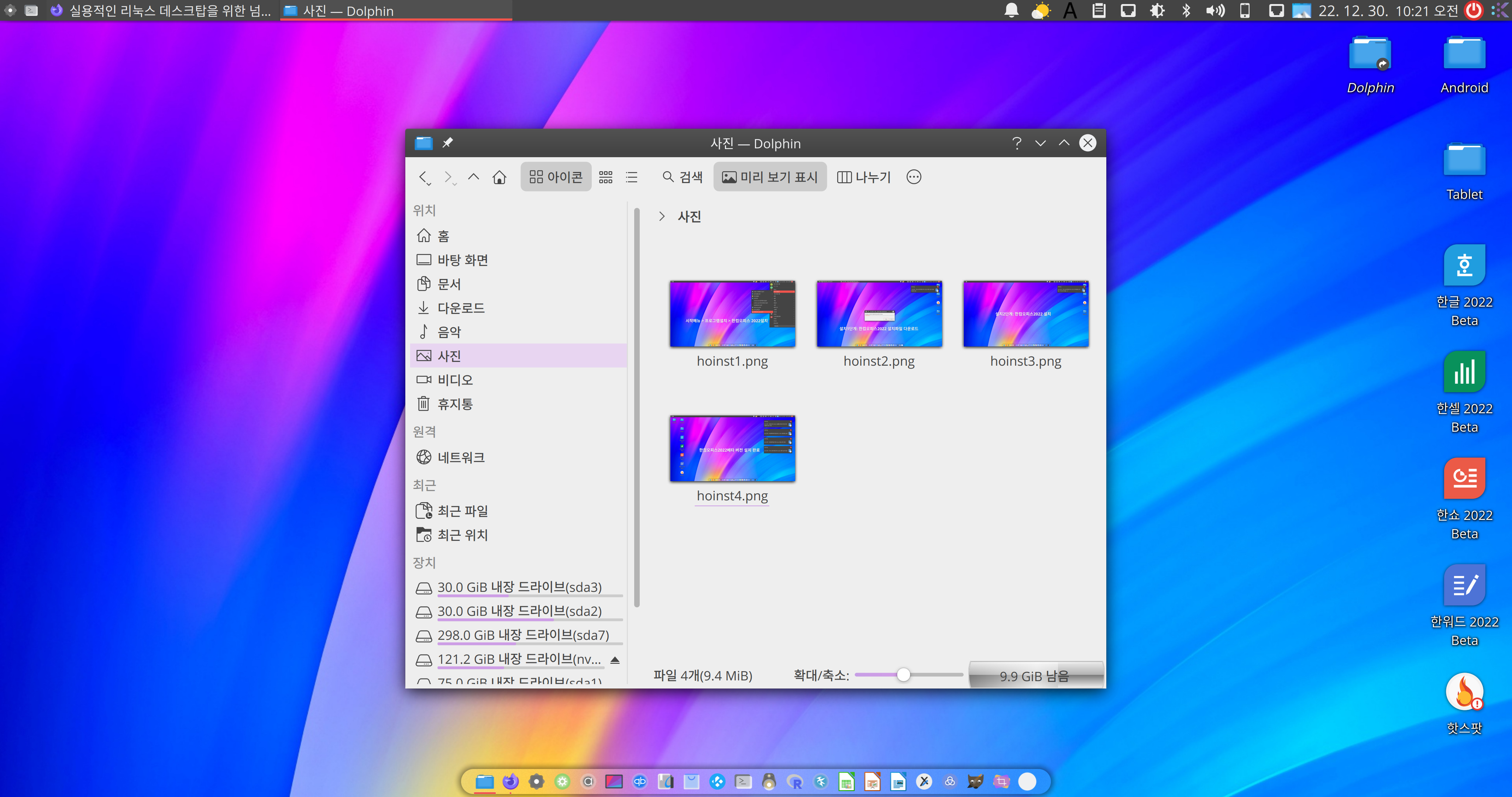
Task: Open the Dolphin window menu folder icon
Action: (423, 143)
